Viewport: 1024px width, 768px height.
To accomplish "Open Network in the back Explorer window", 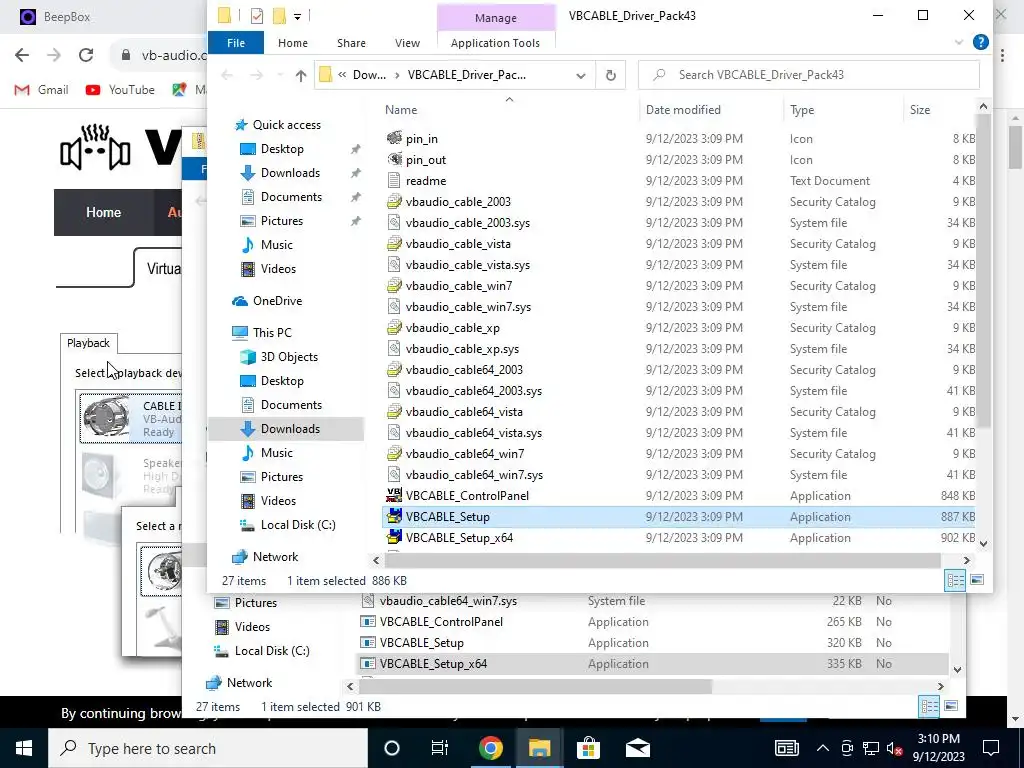I will click(x=249, y=683).
